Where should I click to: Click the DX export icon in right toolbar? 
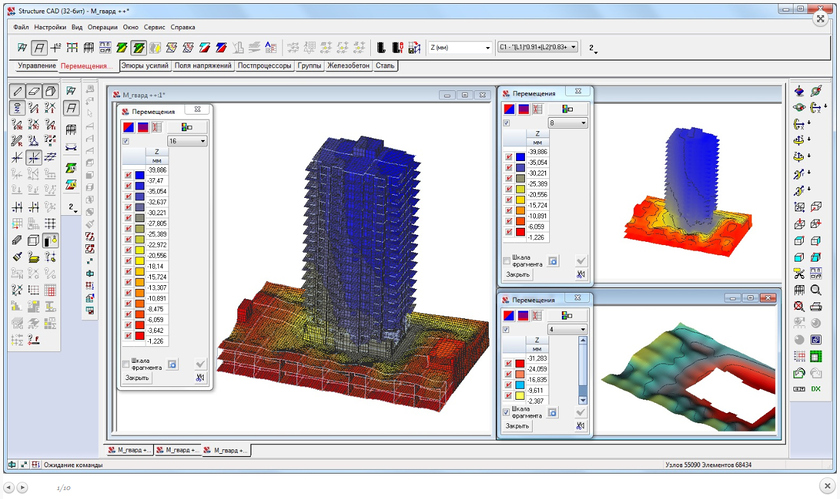(816, 388)
